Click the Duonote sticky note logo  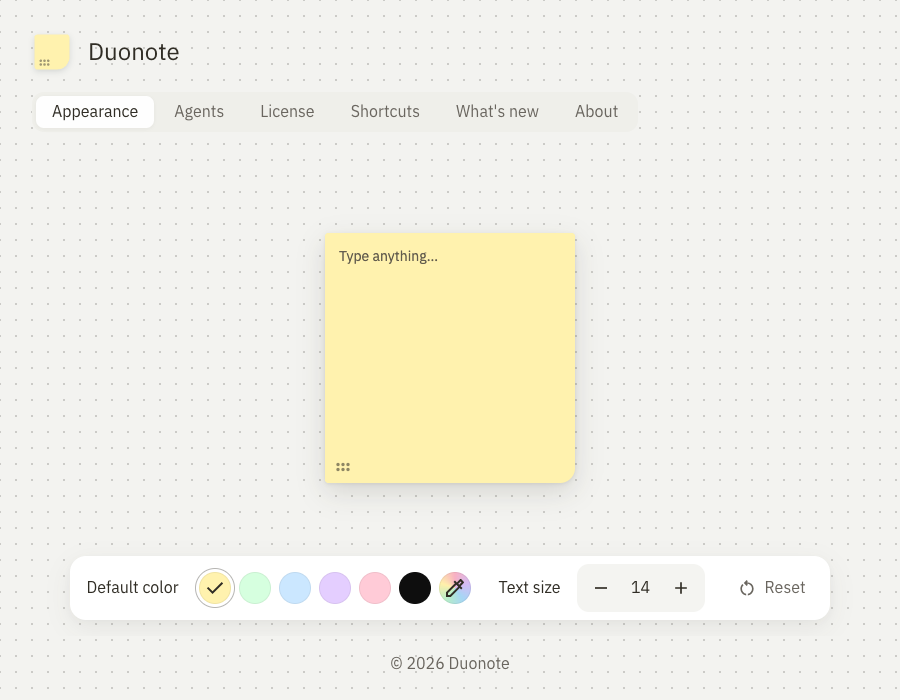52,52
